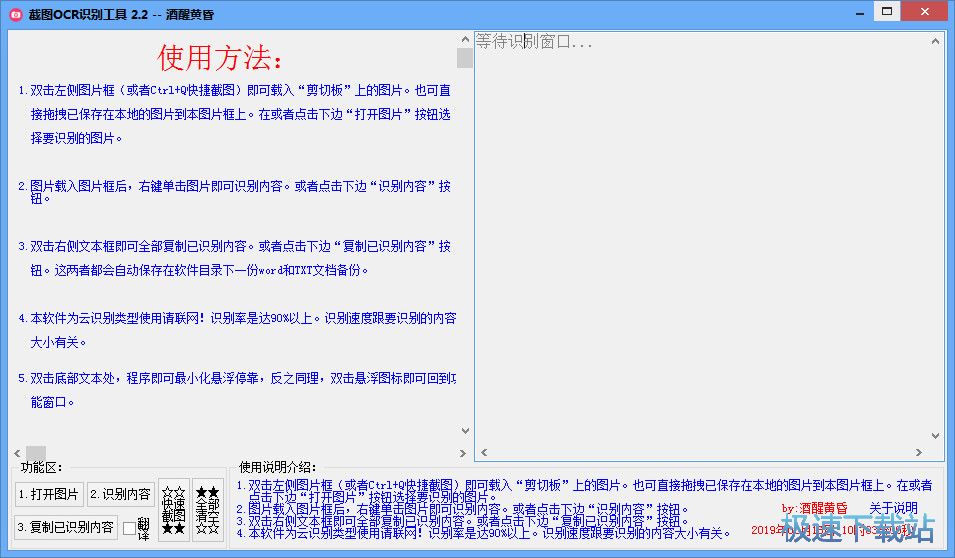Click the 快速截图 star button
The width and height of the screenshot is (955, 558).
pyautogui.click(x=174, y=509)
